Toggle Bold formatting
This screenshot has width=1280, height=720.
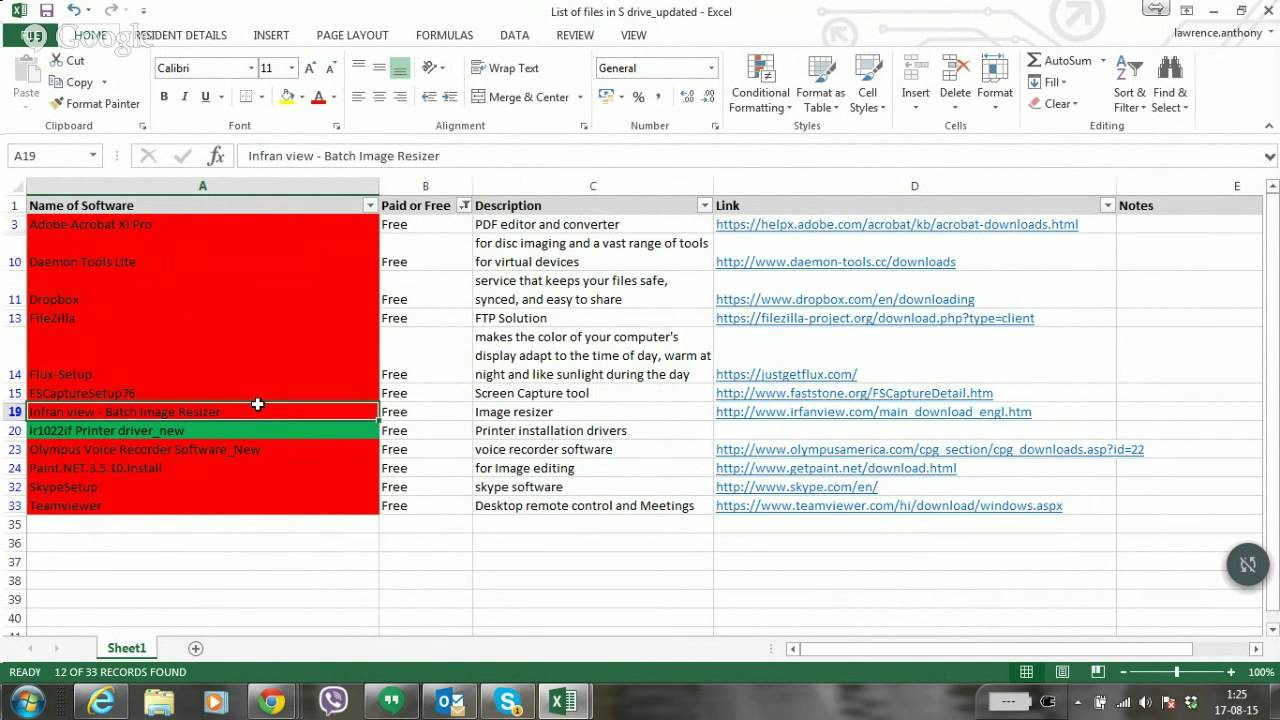coord(164,97)
